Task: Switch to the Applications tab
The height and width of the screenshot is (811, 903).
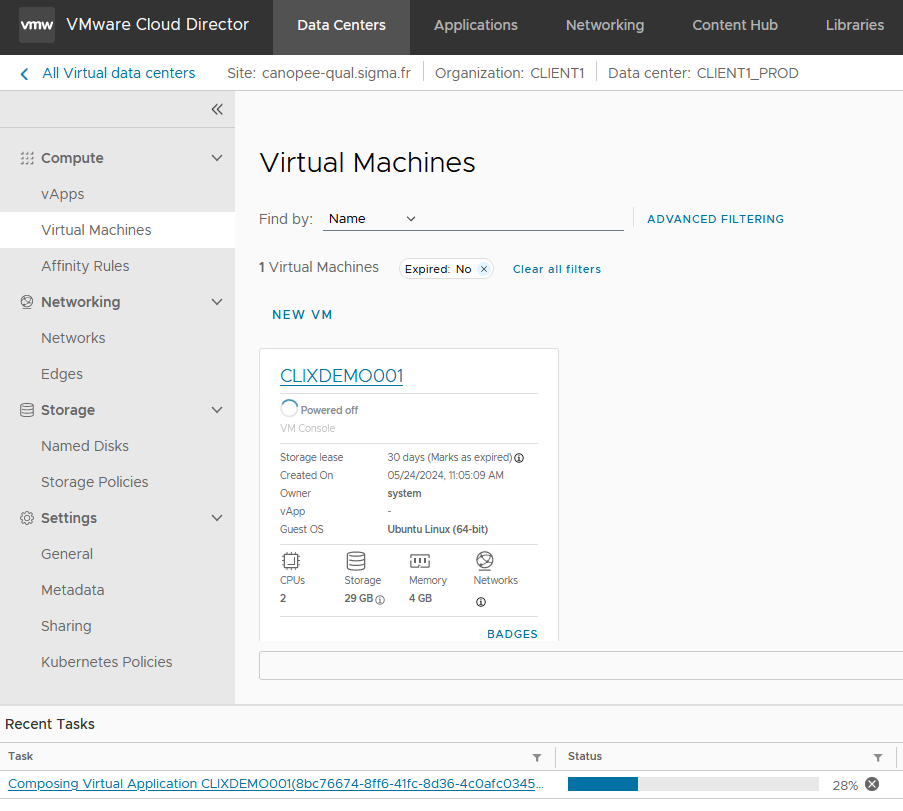Action: pyautogui.click(x=475, y=25)
